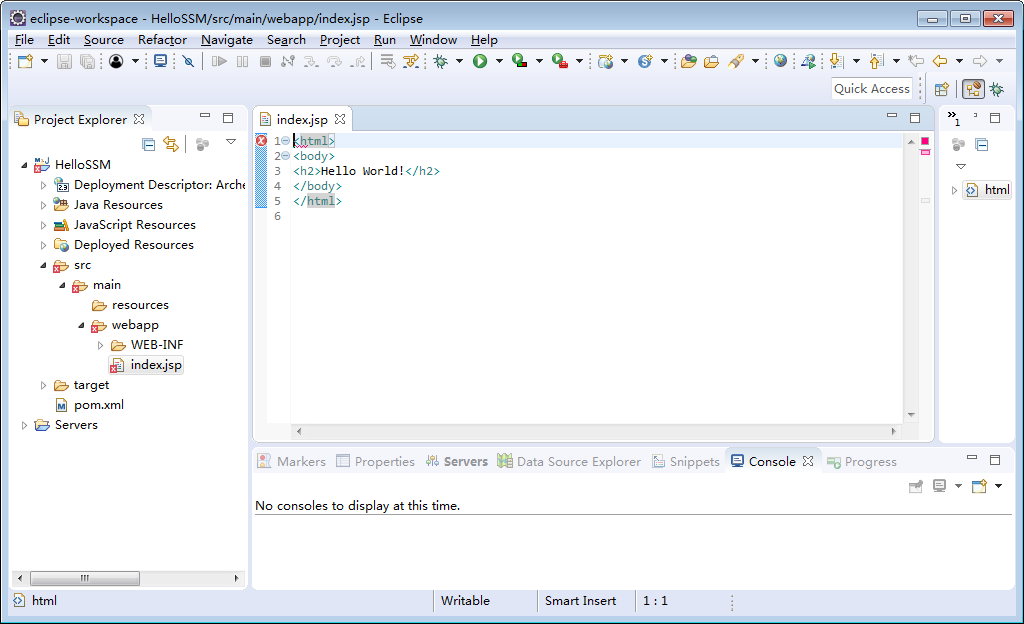Toggle the fold marker on line 2
This screenshot has width=1024, height=624.
click(285, 156)
